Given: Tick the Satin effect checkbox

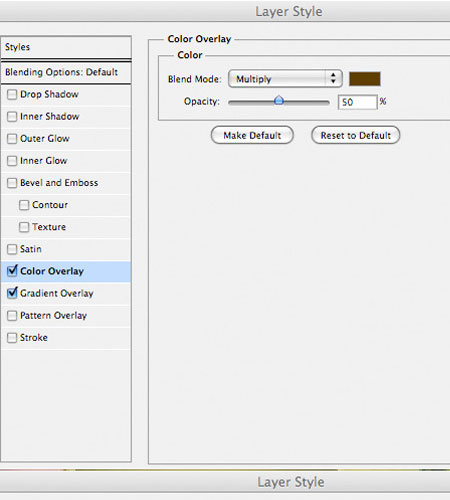Looking at the screenshot, I should 12,249.
